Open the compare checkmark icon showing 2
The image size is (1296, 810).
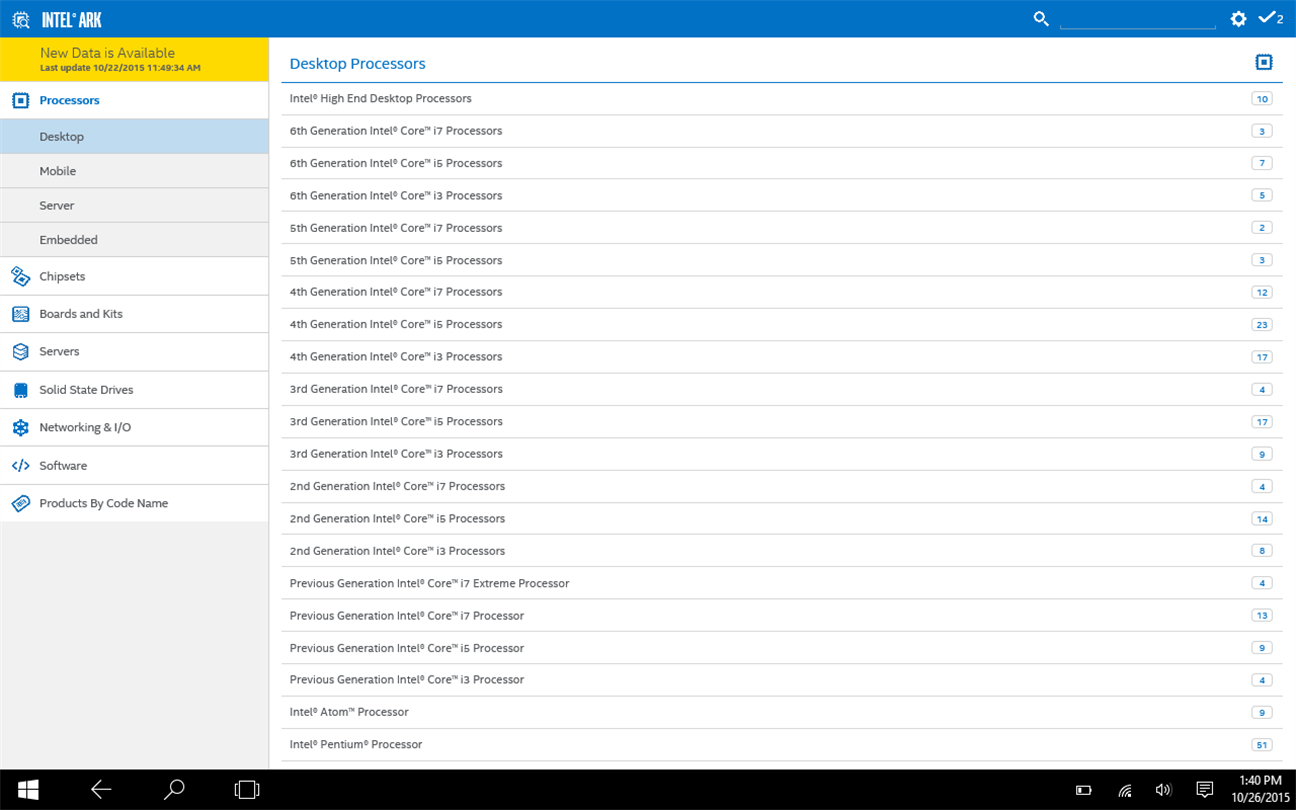(x=1270, y=18)
